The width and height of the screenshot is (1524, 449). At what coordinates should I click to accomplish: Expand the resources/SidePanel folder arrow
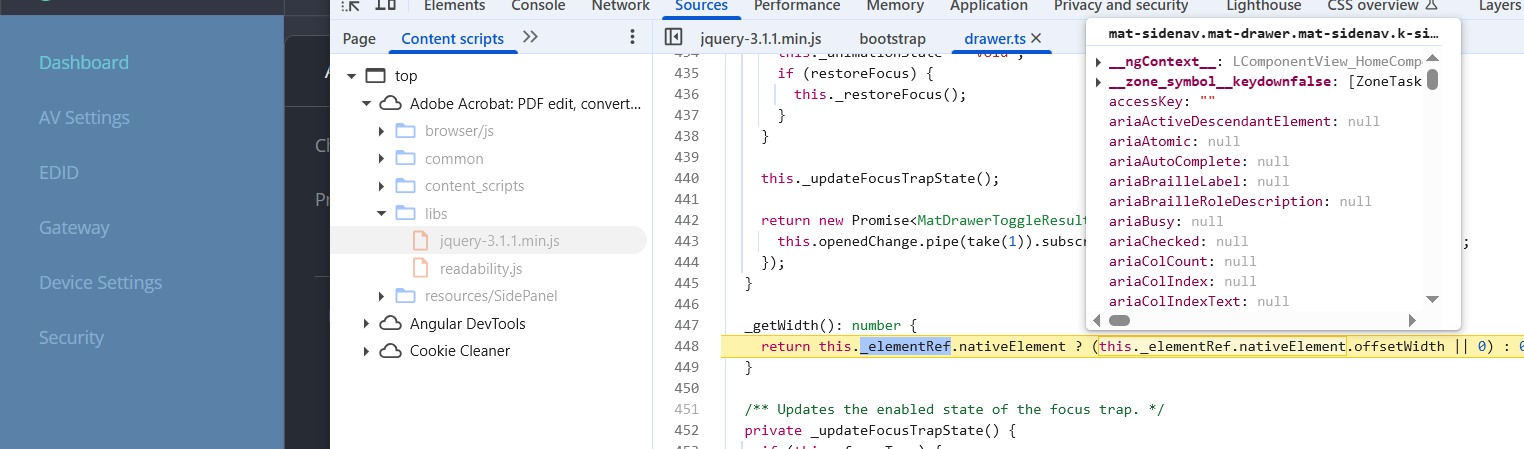pyautogui.click(x=381, y=296)
